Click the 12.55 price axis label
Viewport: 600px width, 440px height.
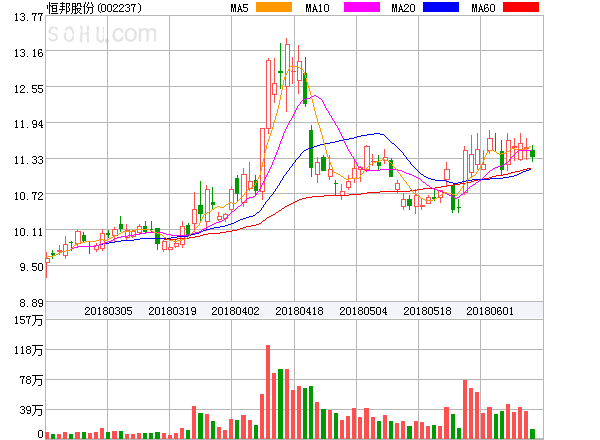29,89
